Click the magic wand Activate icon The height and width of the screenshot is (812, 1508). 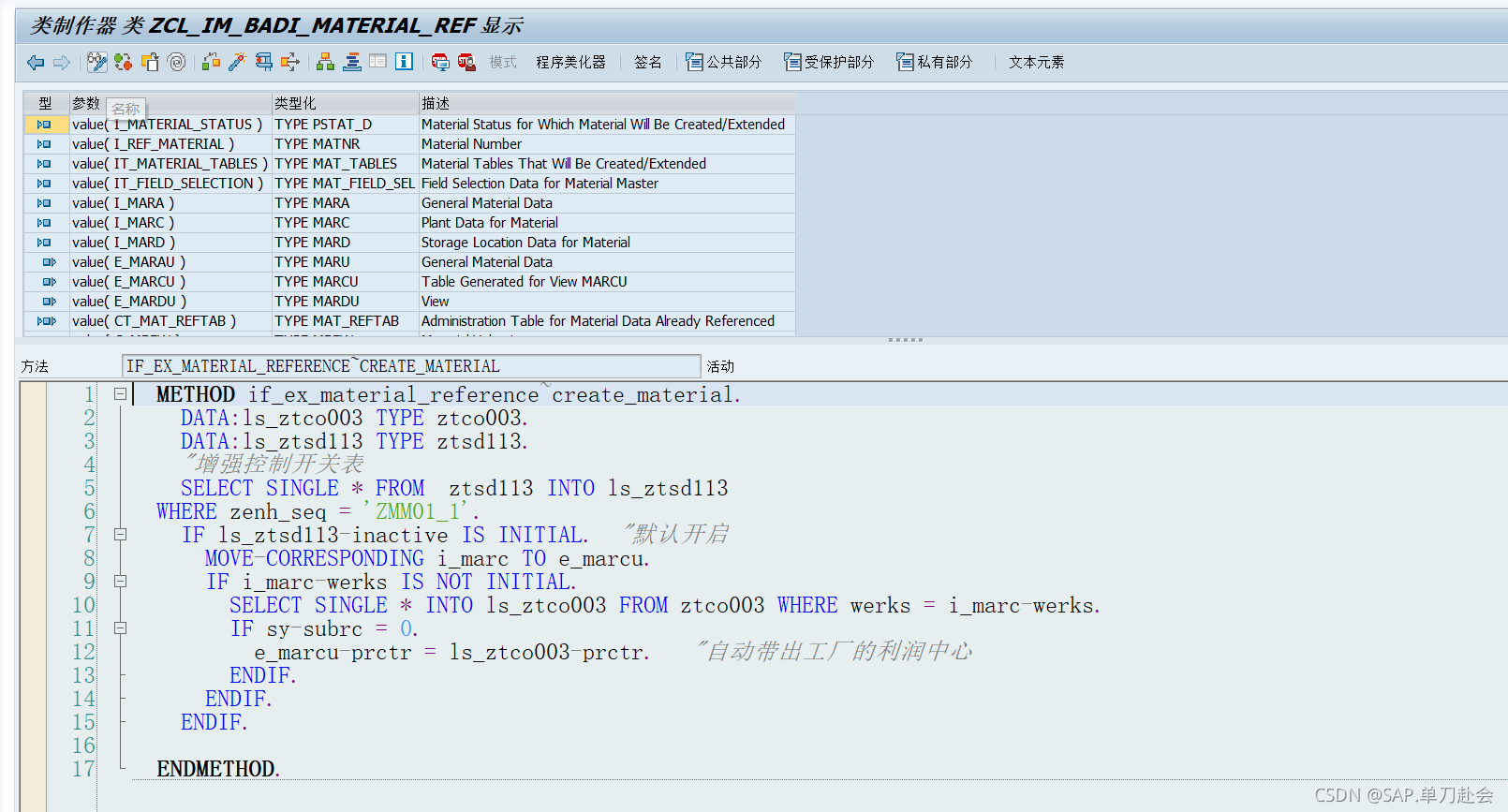(237, 63)
